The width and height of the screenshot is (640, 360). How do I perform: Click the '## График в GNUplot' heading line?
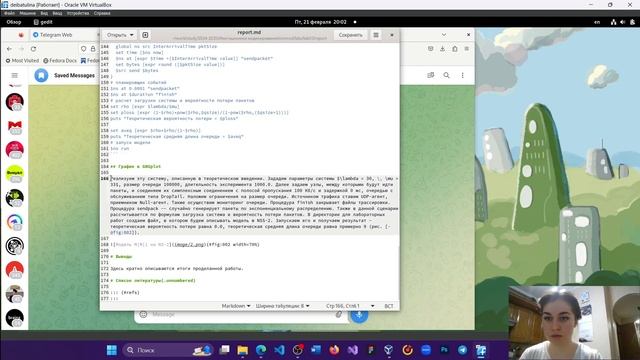(x=136, y=167)
